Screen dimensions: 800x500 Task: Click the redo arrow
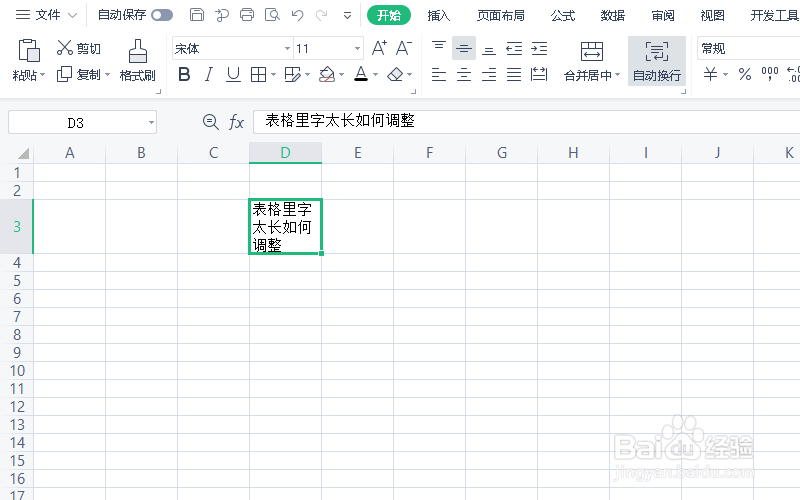(x=321, y=15)
